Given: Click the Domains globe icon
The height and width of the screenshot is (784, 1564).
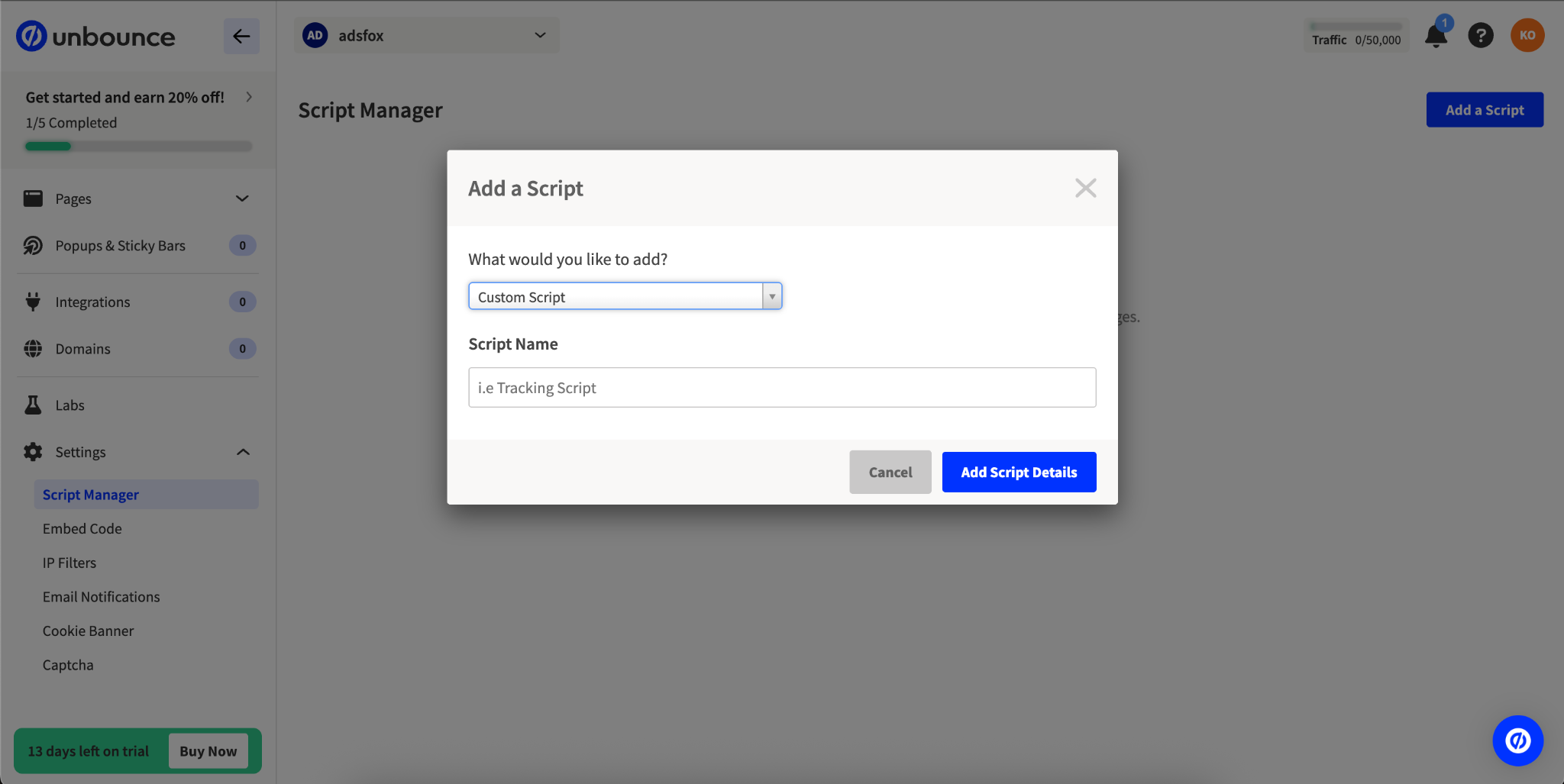Looking at the screenshot, I should pos(33,349).
